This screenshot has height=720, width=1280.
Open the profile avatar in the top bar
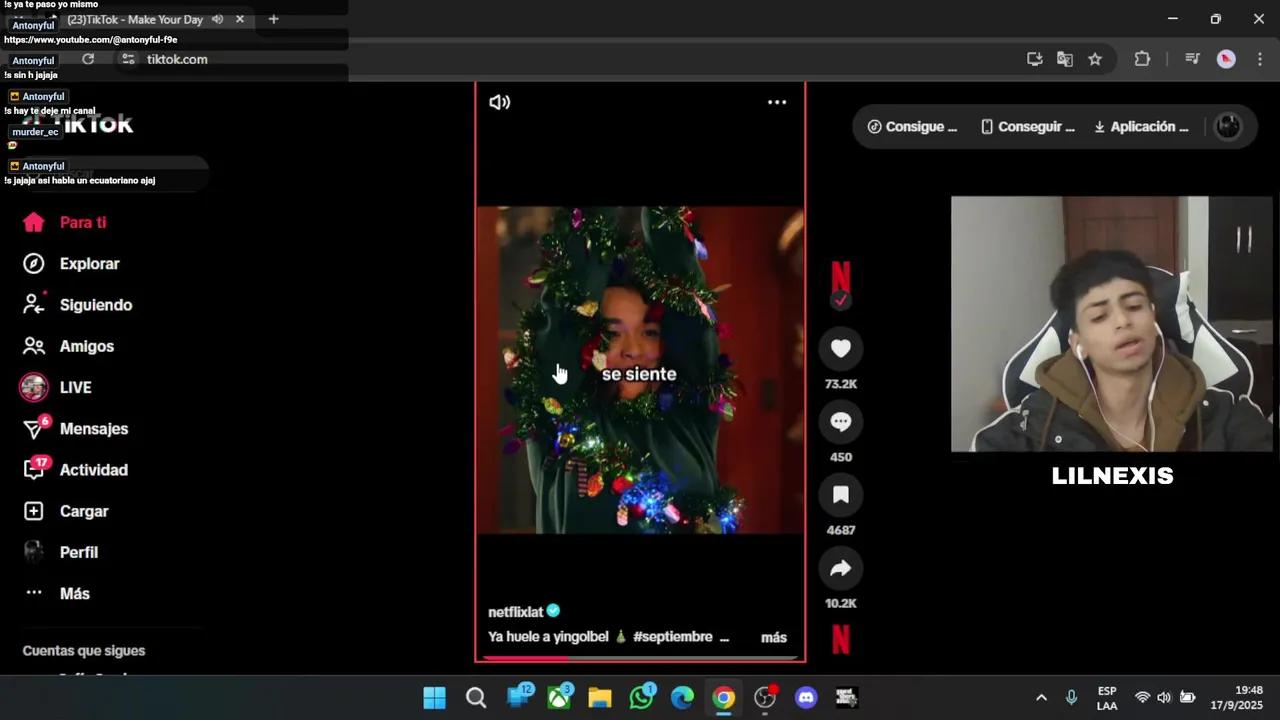[1228, 127]
